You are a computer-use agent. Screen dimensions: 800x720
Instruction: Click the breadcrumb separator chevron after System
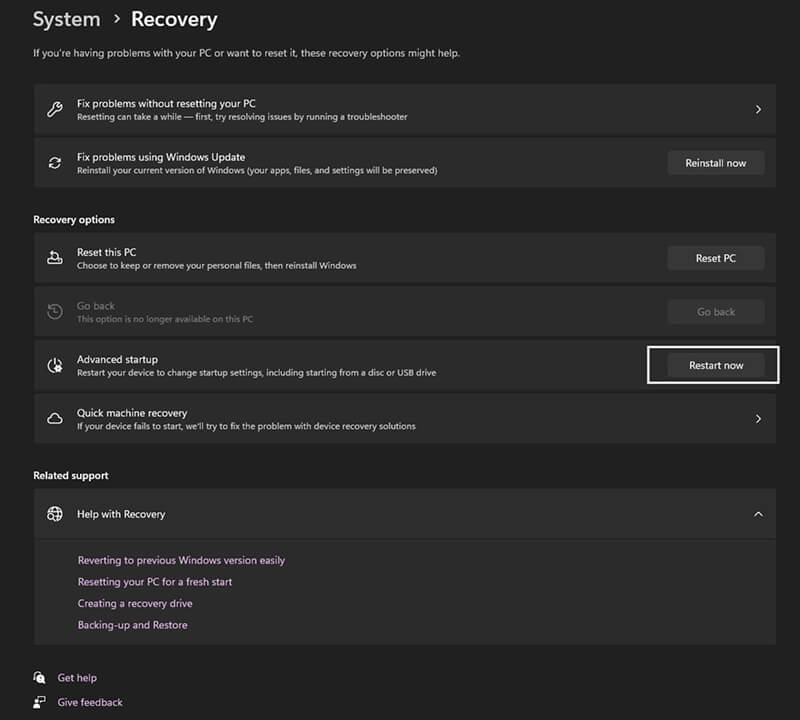point(117,19)
